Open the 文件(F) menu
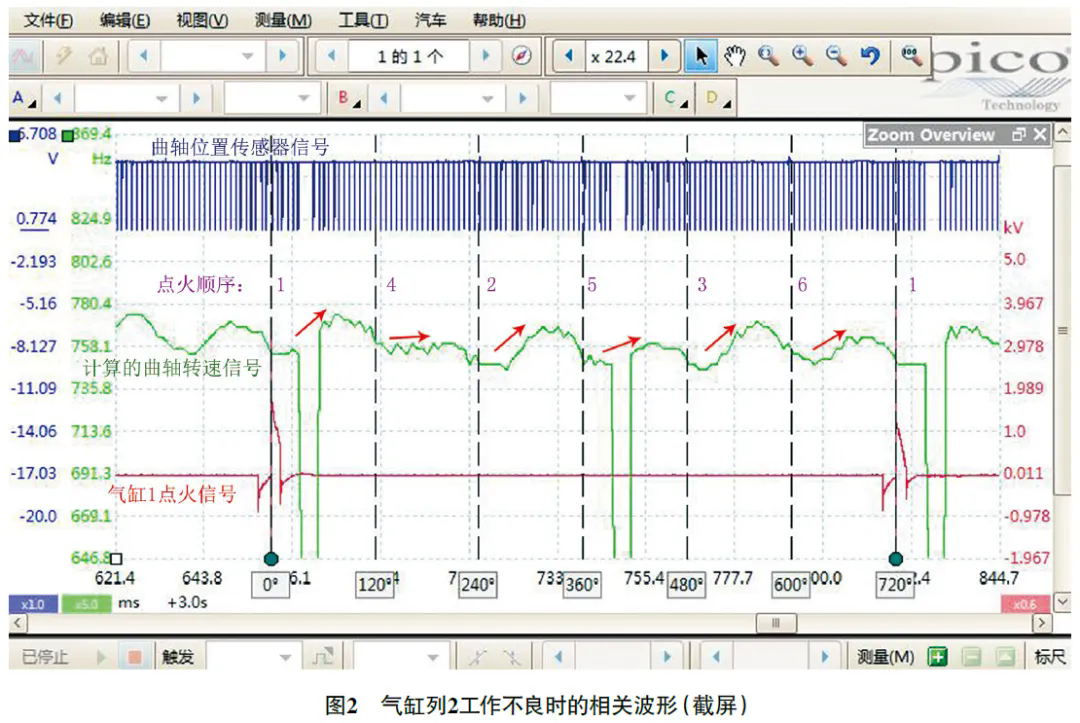The height and width of the screenshot is (723, 1080). coord(48,21)
